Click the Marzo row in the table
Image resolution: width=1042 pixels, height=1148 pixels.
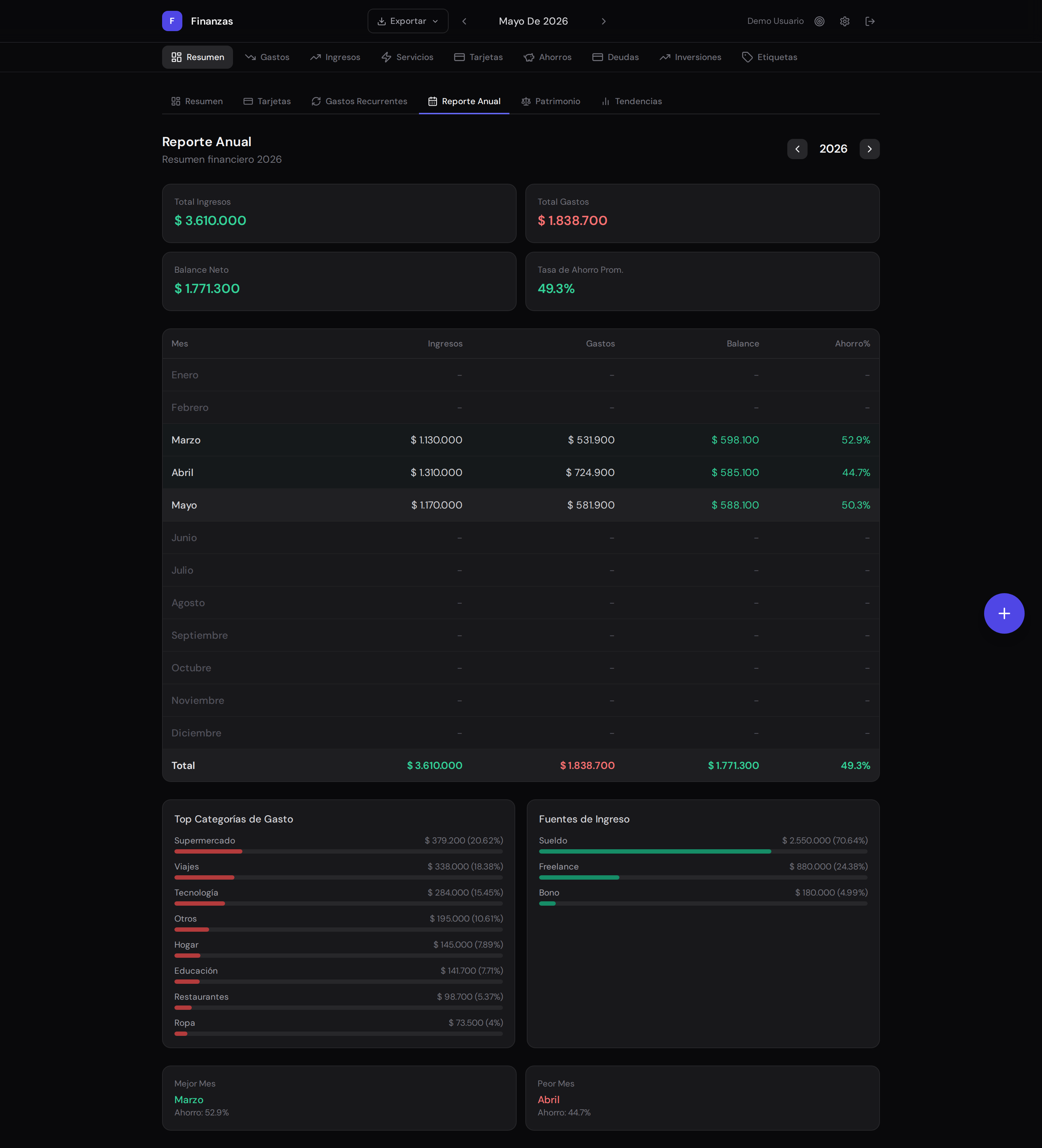[521, 440]
